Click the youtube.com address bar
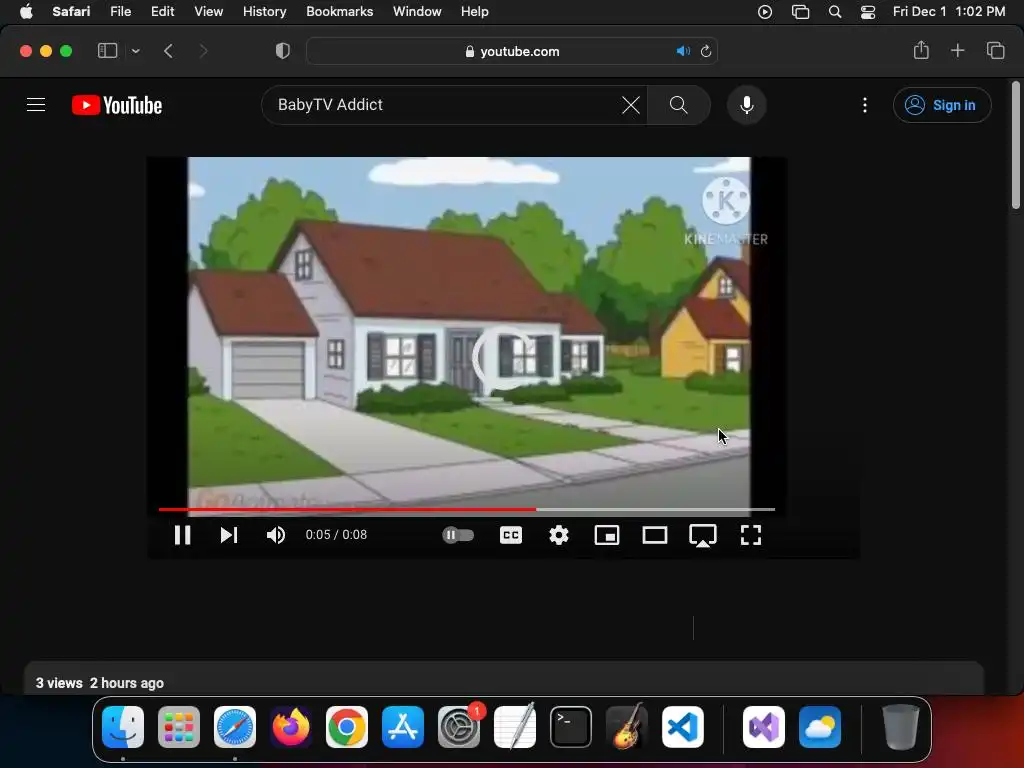Screen dimensions: 1024x768 [x=512, y=51]
